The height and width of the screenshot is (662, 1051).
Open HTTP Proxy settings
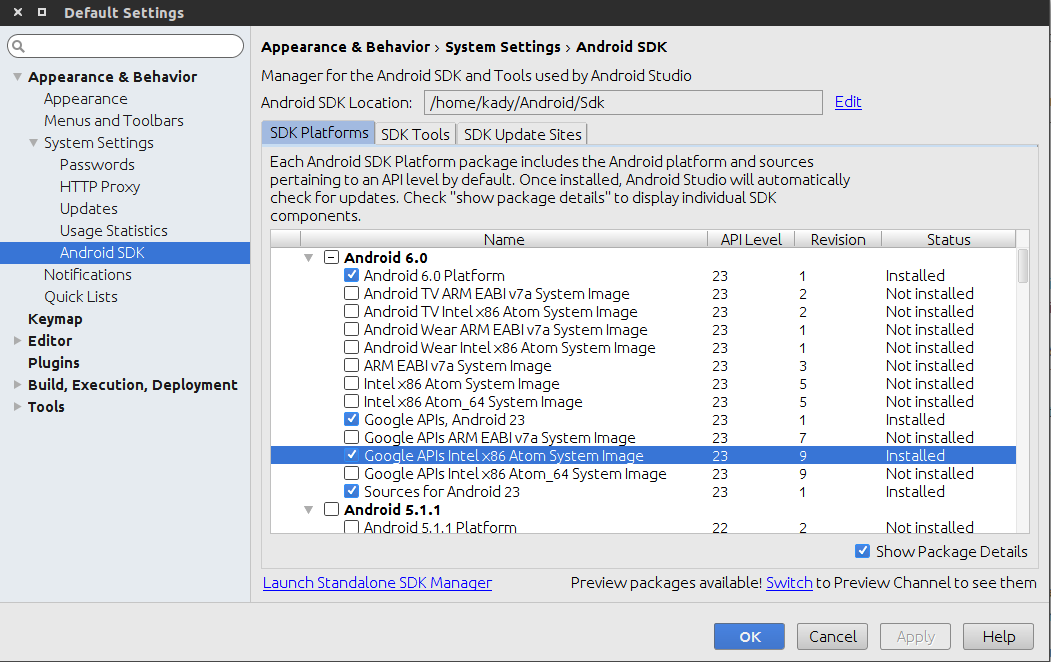100,187
